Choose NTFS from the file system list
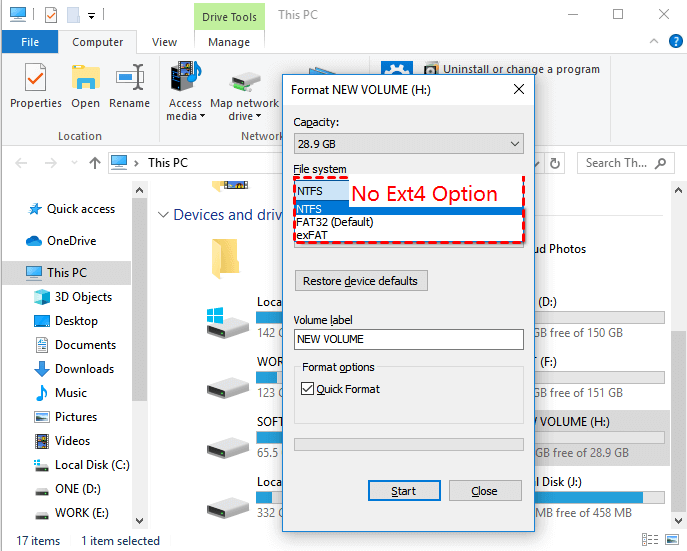This screenshot has width=687, height=551. [408, 209]
